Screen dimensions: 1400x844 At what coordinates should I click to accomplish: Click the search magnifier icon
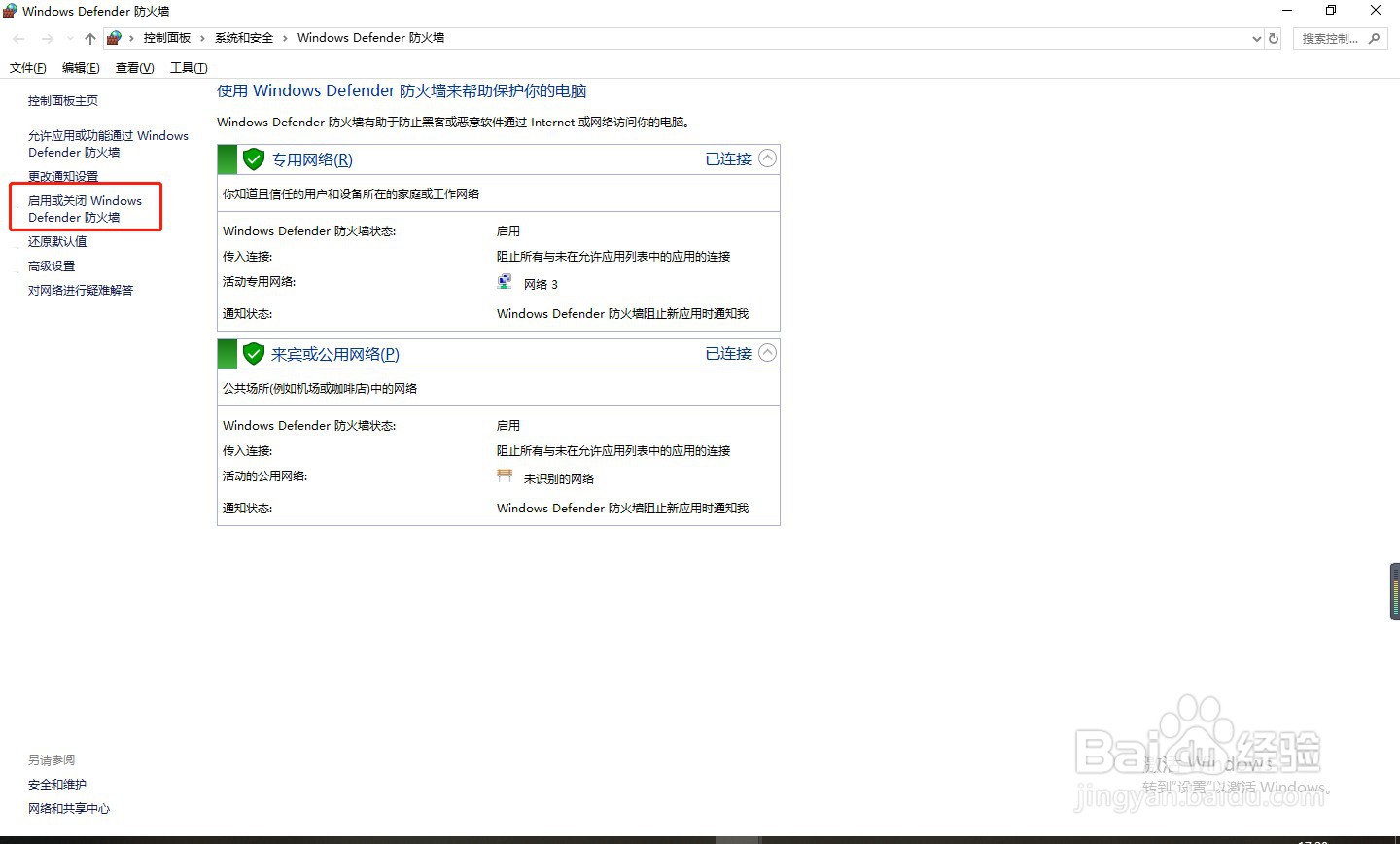click(1374, 39)
